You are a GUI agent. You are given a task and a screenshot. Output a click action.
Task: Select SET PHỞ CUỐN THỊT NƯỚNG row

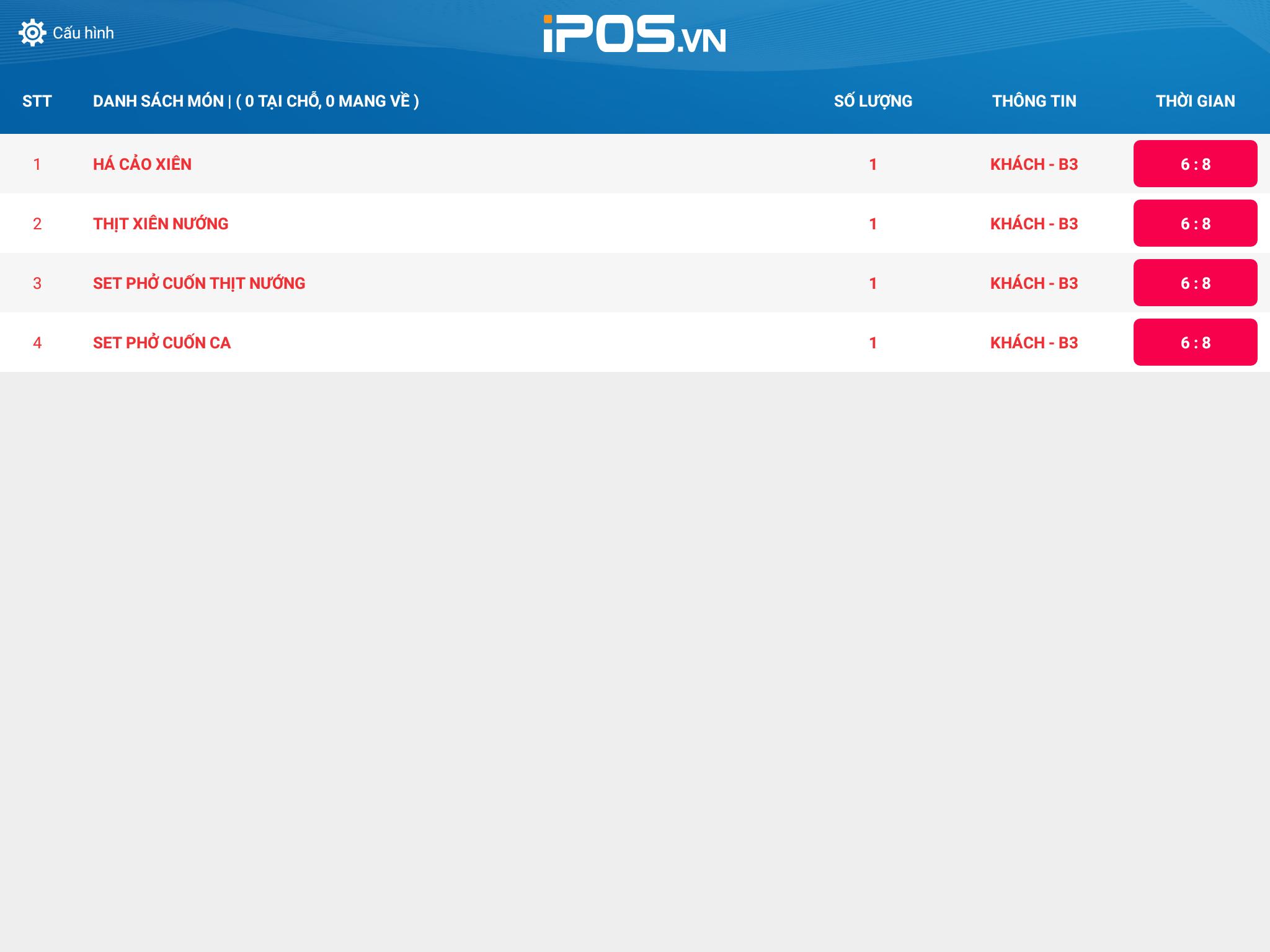coord(635,283)
